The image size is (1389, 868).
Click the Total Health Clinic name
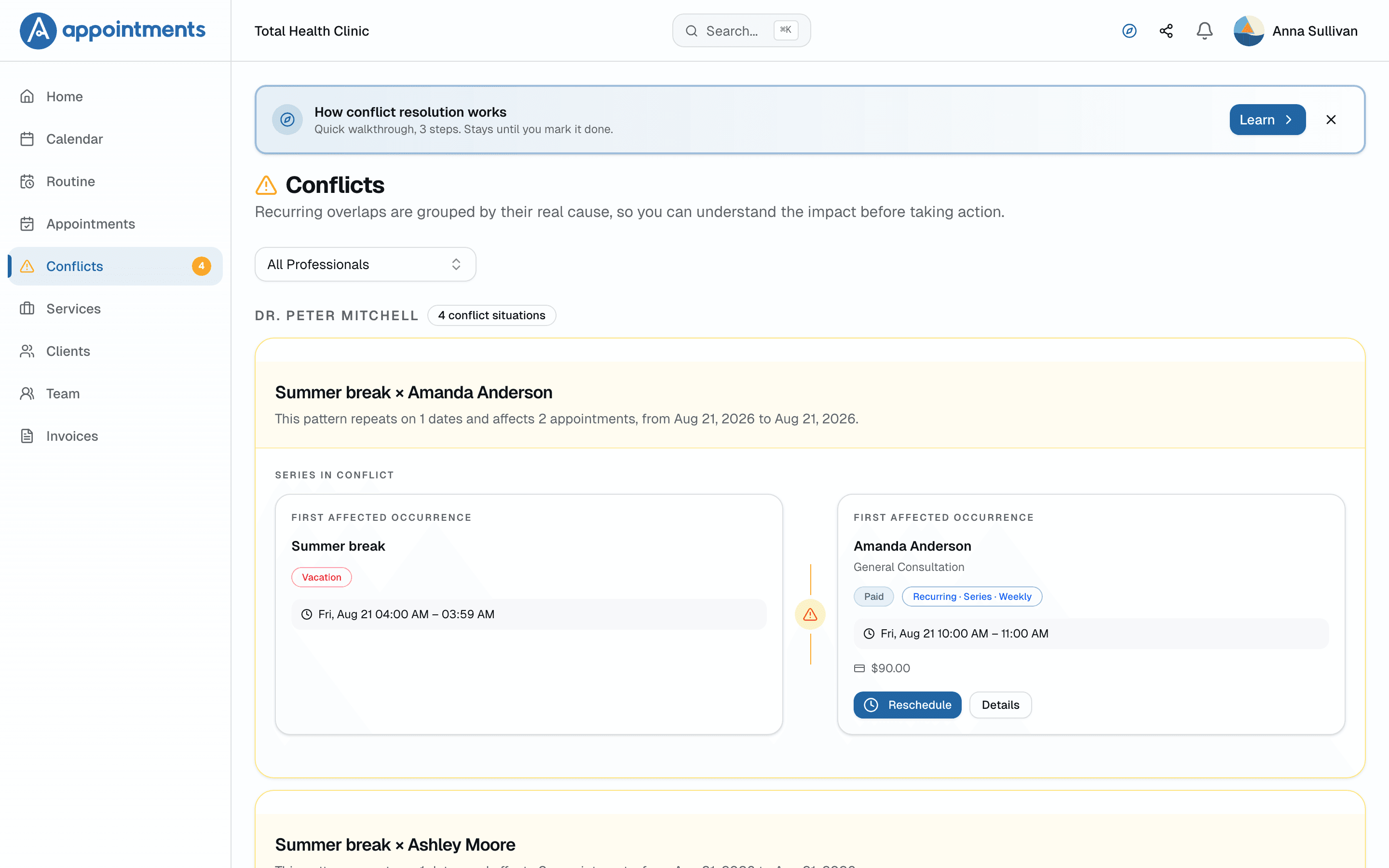tap(312, 31)
